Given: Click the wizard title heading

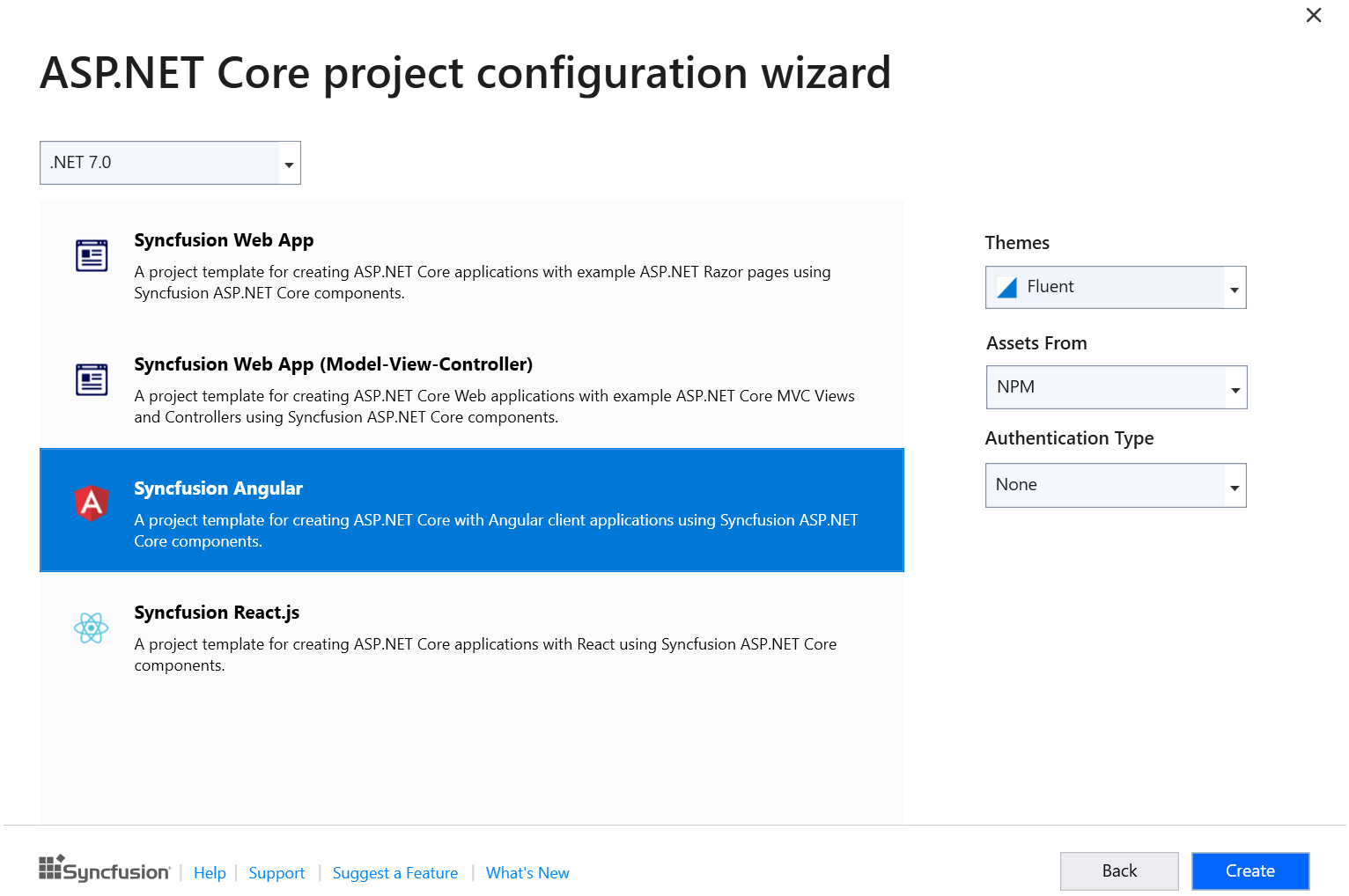Looking at the screenshot, I should coord(466,73).
